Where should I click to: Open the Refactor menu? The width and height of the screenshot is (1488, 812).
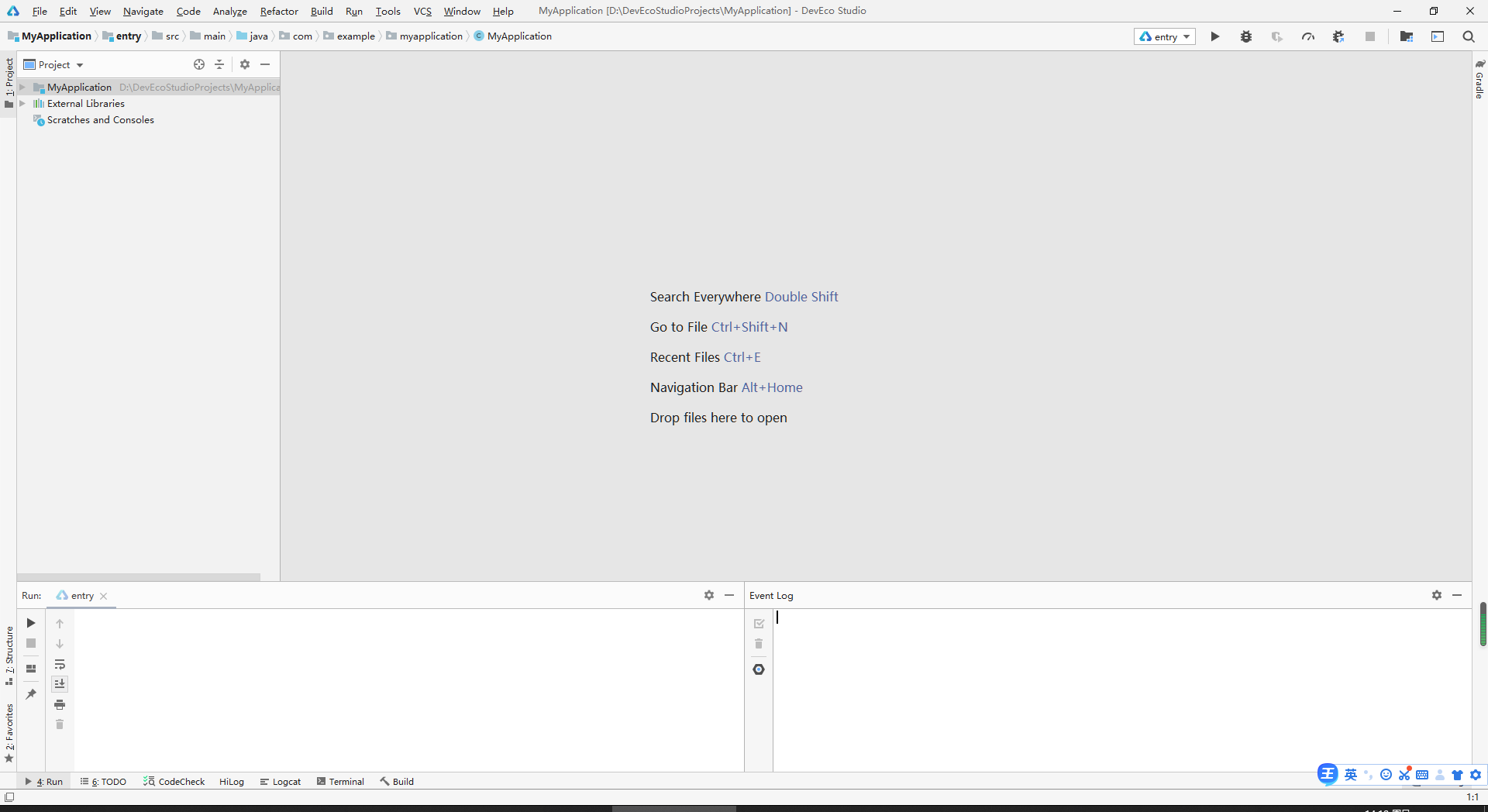[279, 11]
